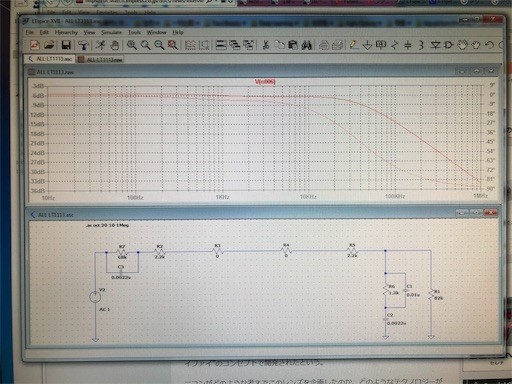Open the Tools menu
This screenshot has width=512, height=384.
[134, 32]
